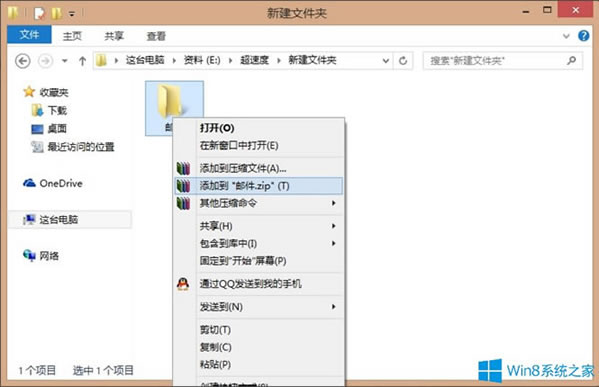The image size is (599, 387).
Task: Minimize the 新建文件夹 window
Action: pos(526,11)
